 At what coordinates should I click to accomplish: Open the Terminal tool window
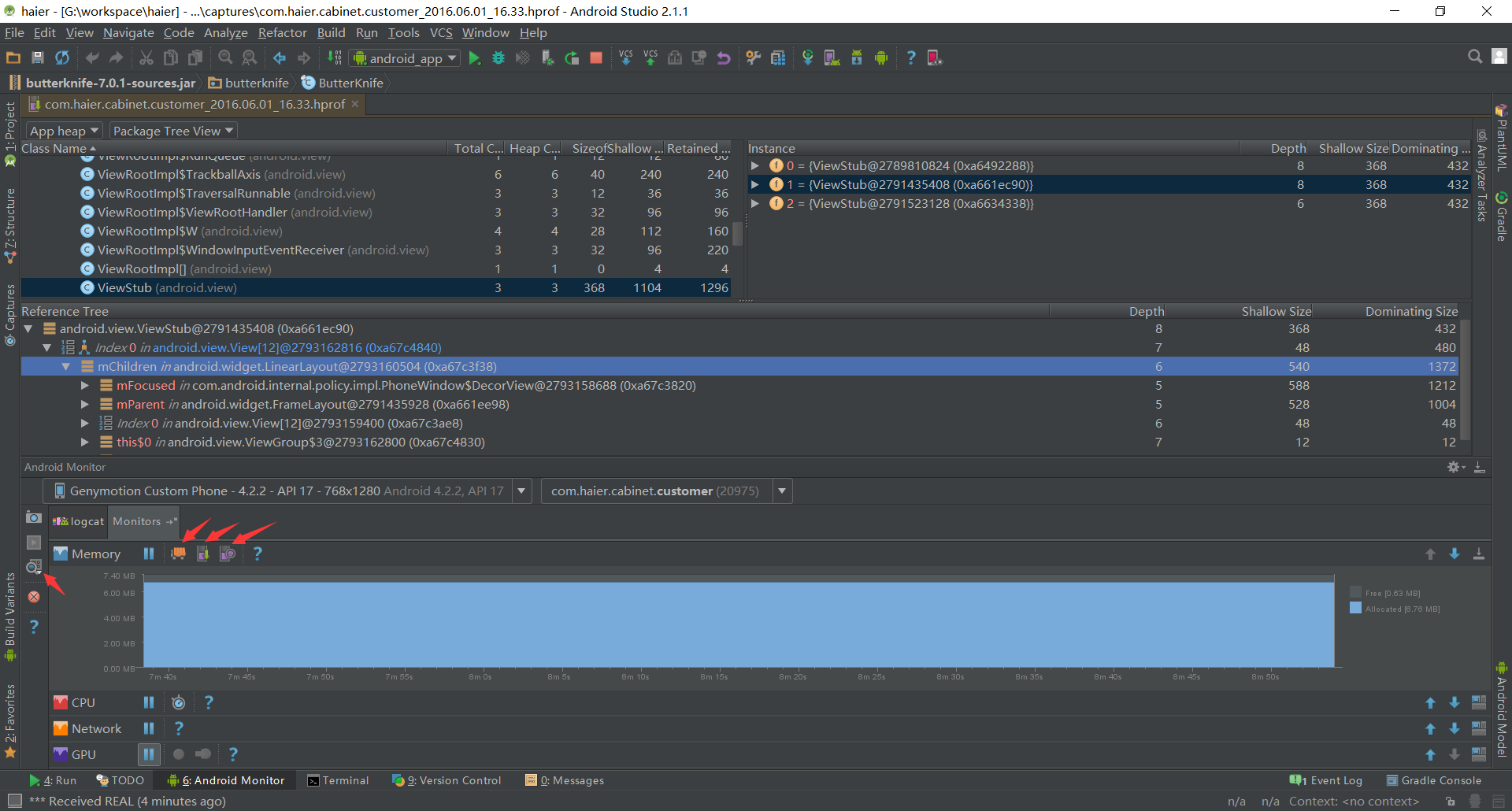coord(338,780)
